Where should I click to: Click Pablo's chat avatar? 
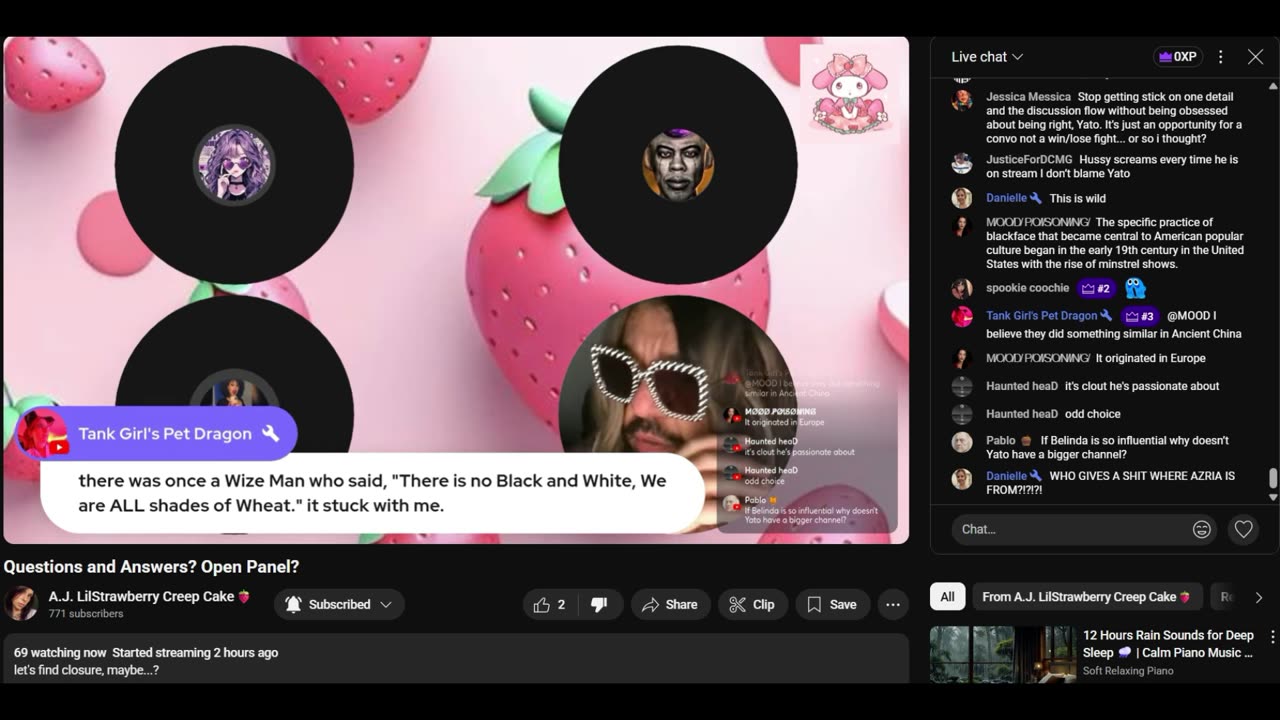pyautogui.click(x=962, y=442)
